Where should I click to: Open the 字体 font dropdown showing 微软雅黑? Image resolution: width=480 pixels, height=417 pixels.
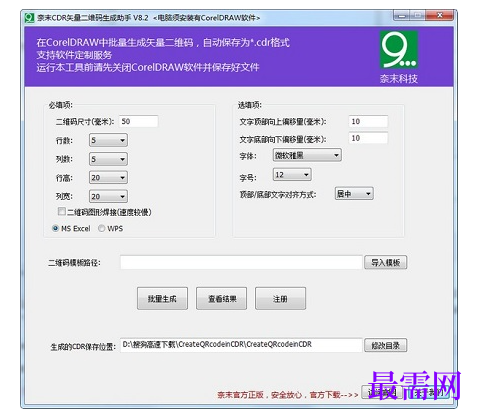(307, 155)
